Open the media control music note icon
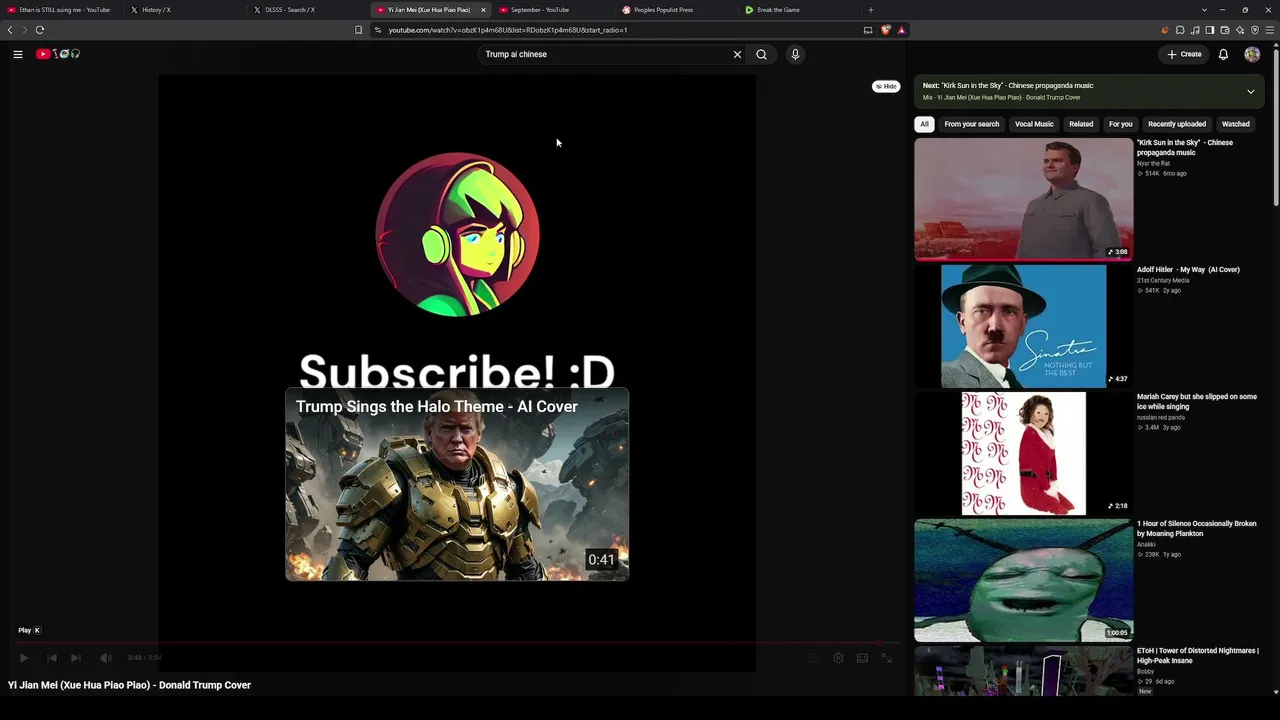 (1195, 30)
